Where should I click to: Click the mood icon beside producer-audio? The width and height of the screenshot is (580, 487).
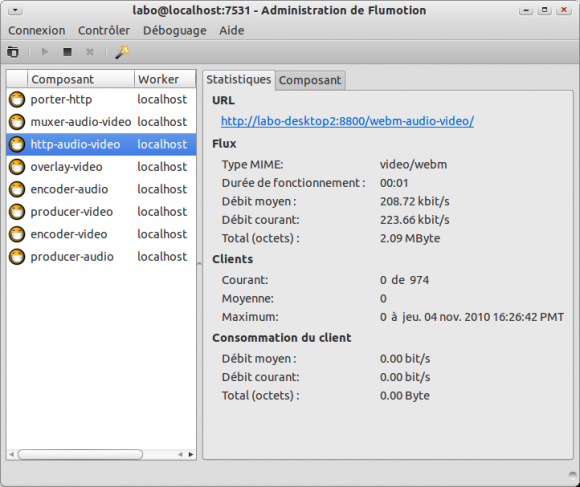17,257
